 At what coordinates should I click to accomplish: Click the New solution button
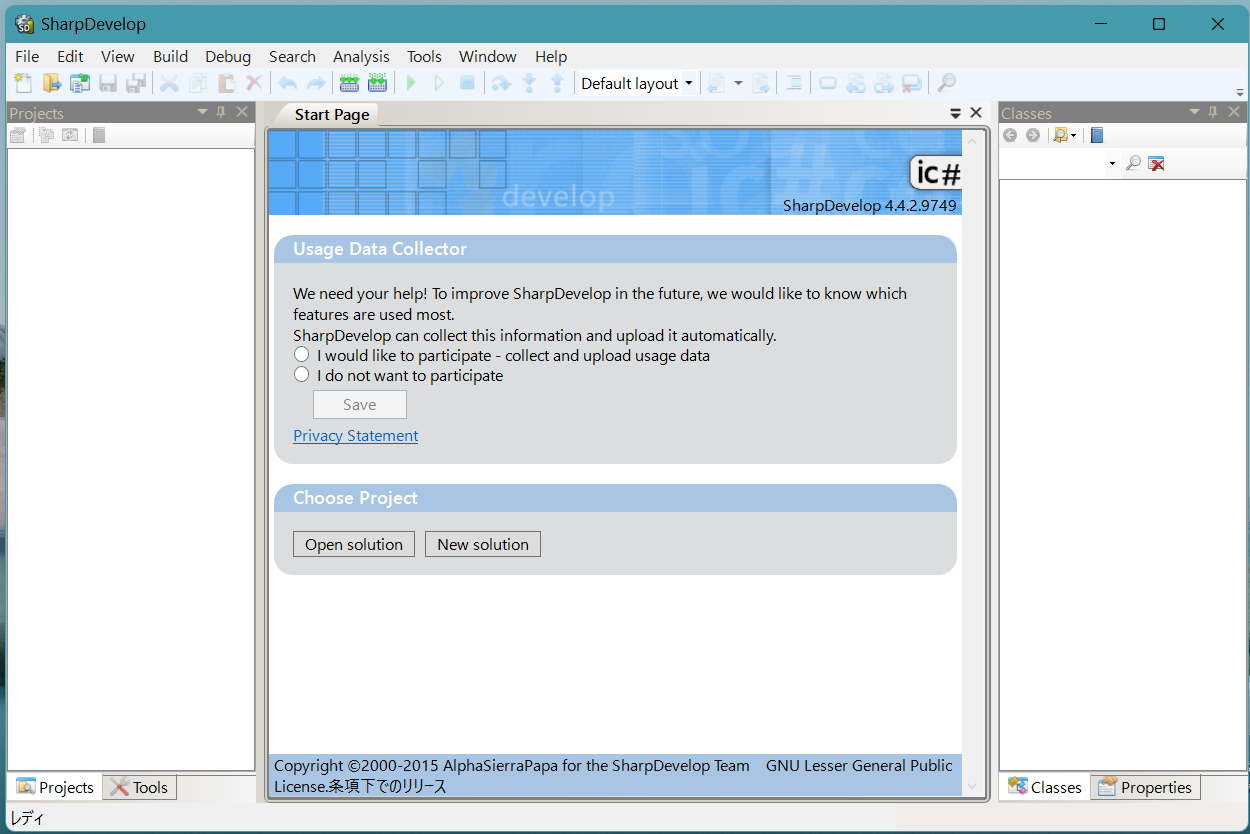point(483,544)
